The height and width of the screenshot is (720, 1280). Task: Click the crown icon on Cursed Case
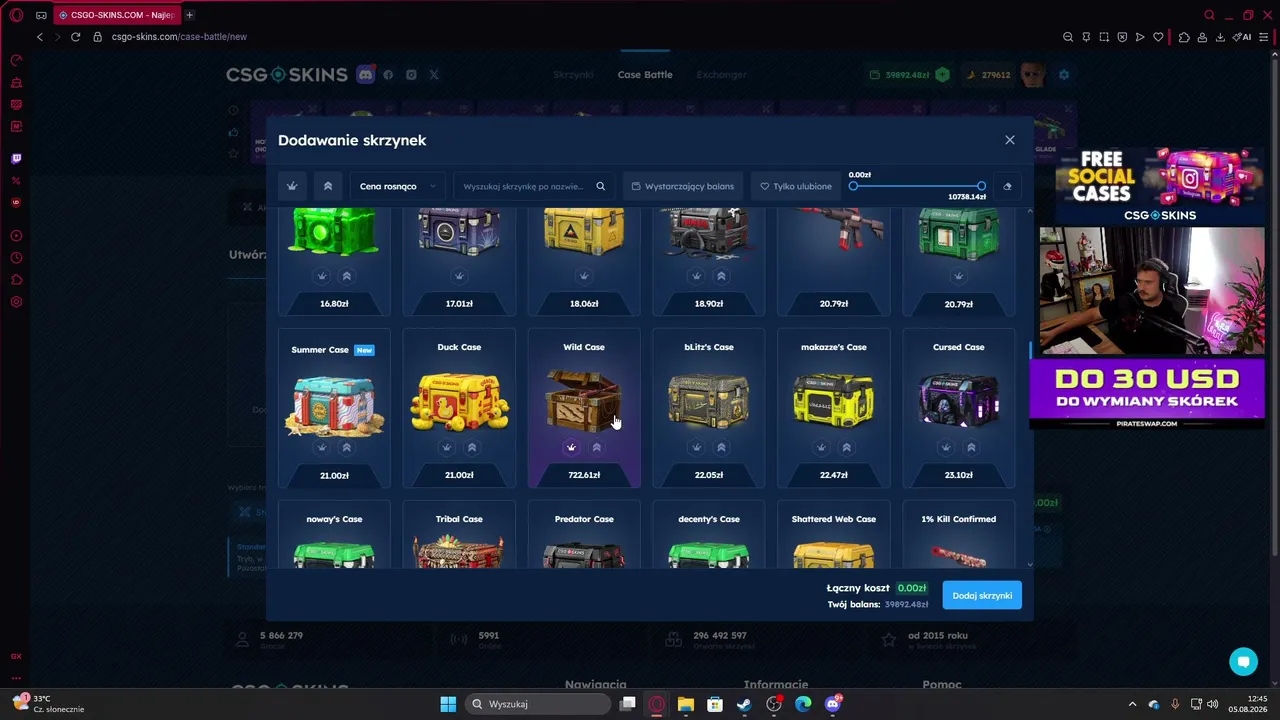pos(946,447)
